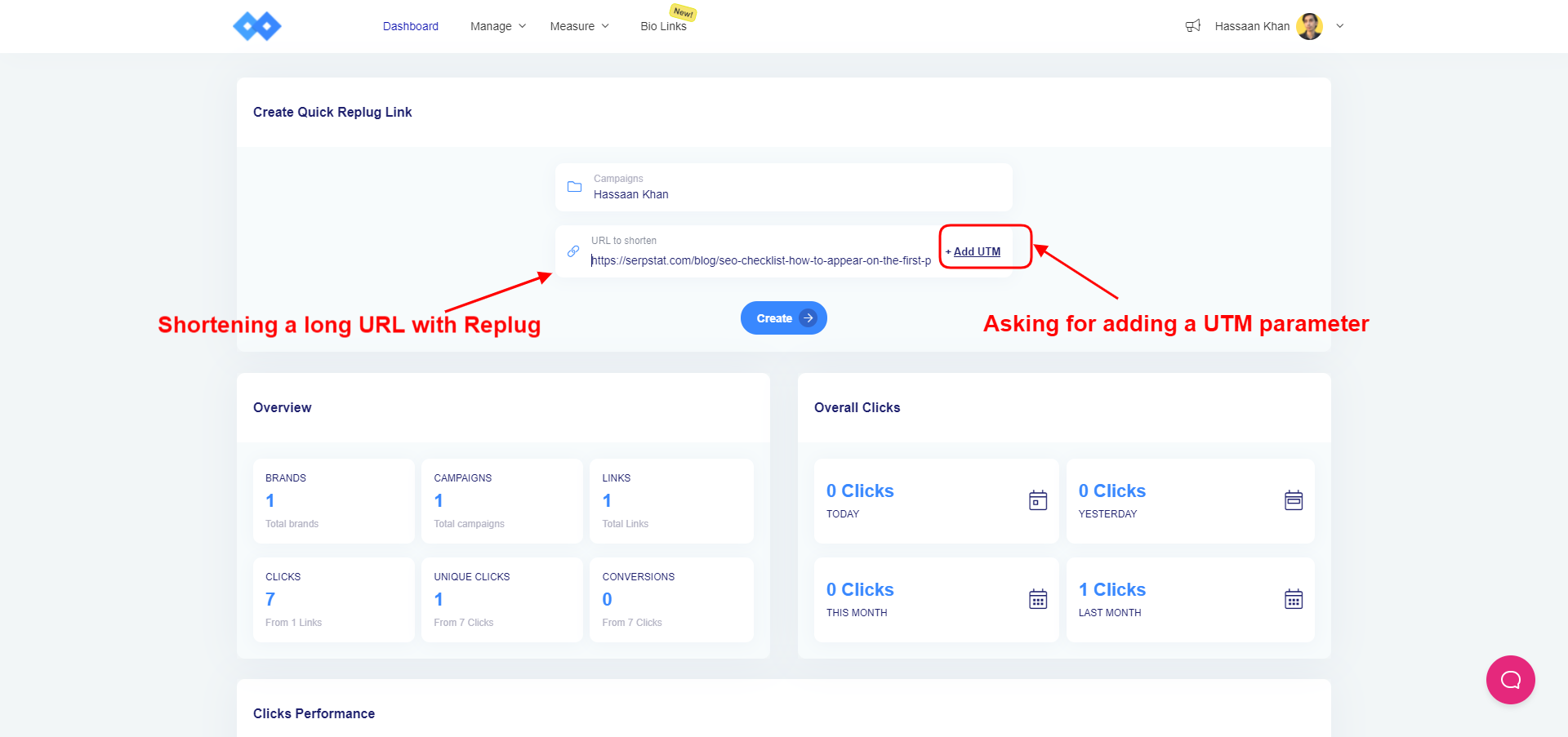Click the From 7 Clicks label under Conversions
This screenshot has height=737, width=1568.
(x=632, y=623)
